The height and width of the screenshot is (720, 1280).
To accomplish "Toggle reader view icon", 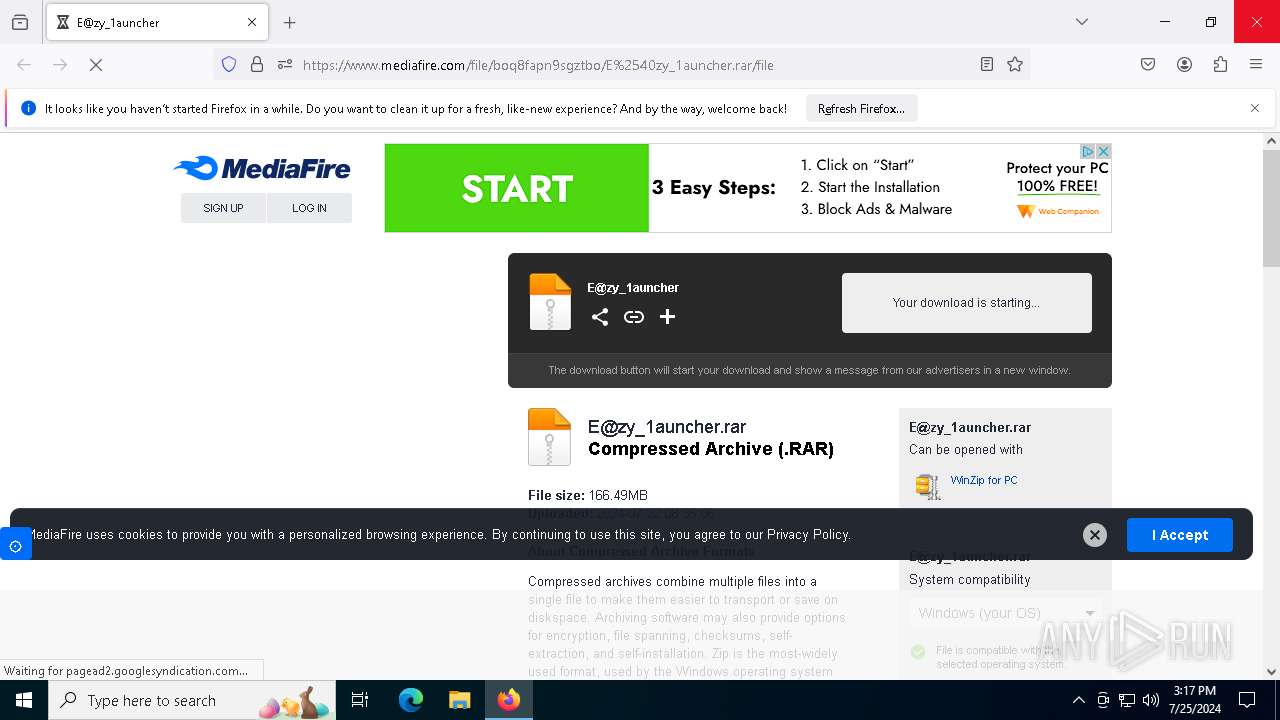I will point(987,65).
